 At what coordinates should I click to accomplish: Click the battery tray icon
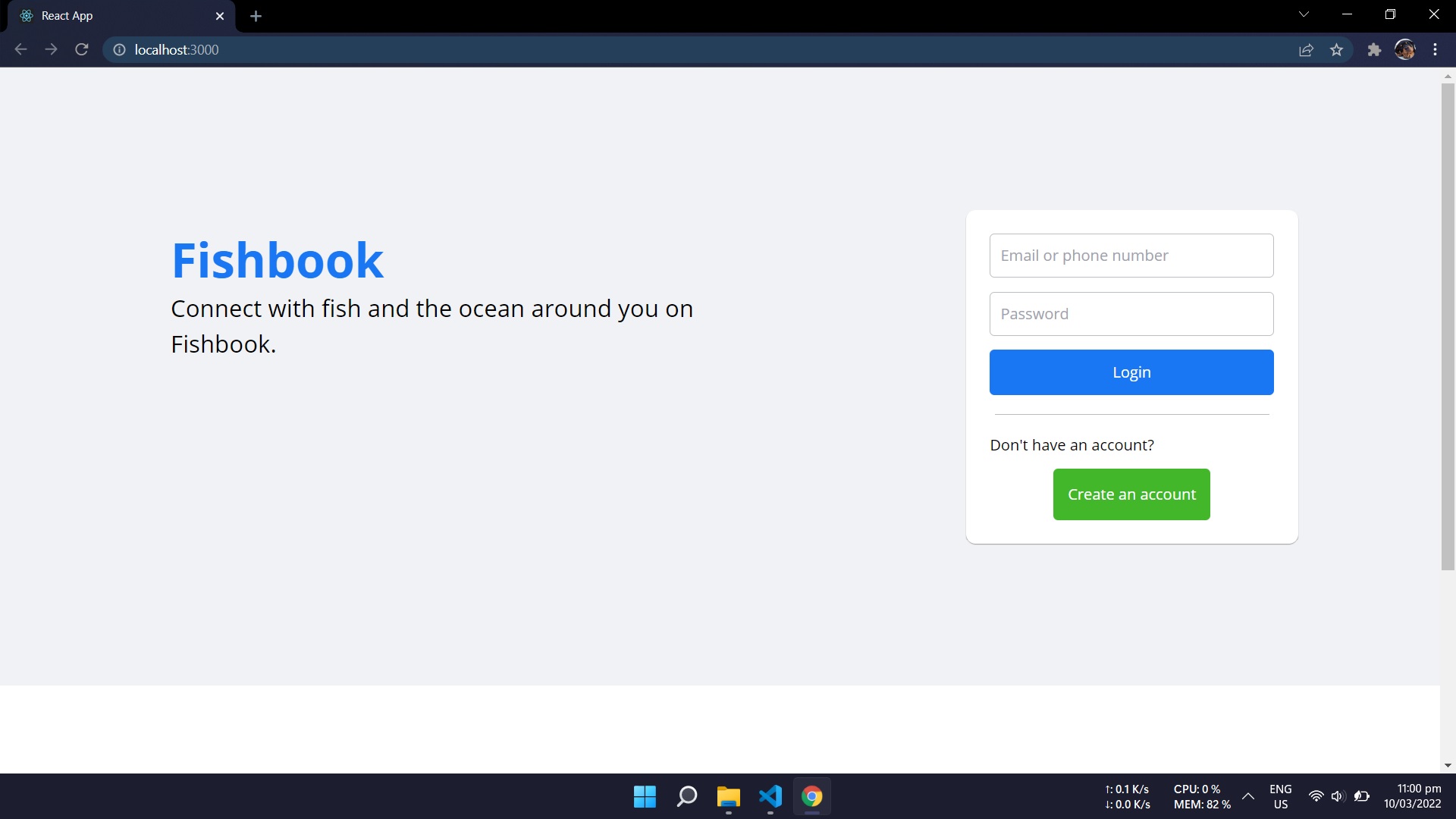(1361, 796)
